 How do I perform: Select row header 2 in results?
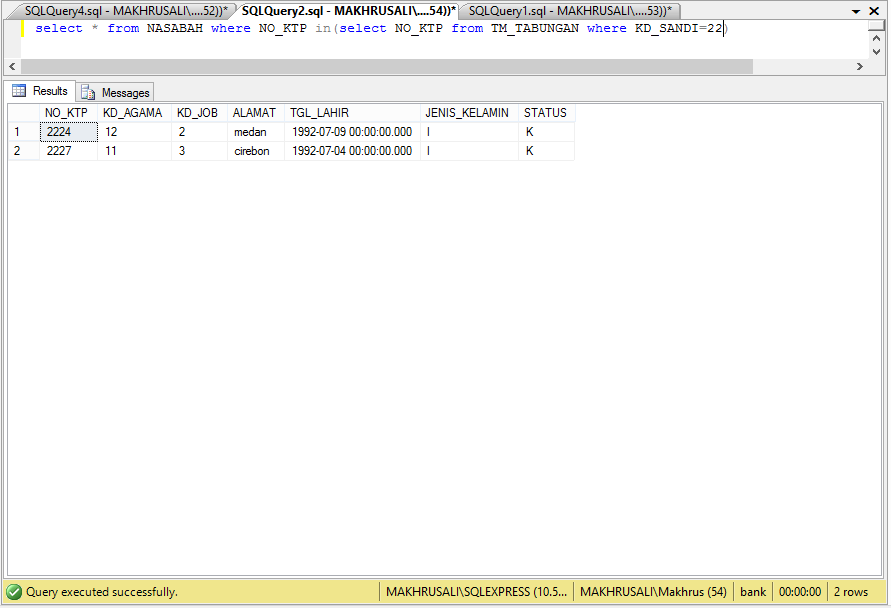click(x=23, y=151)
